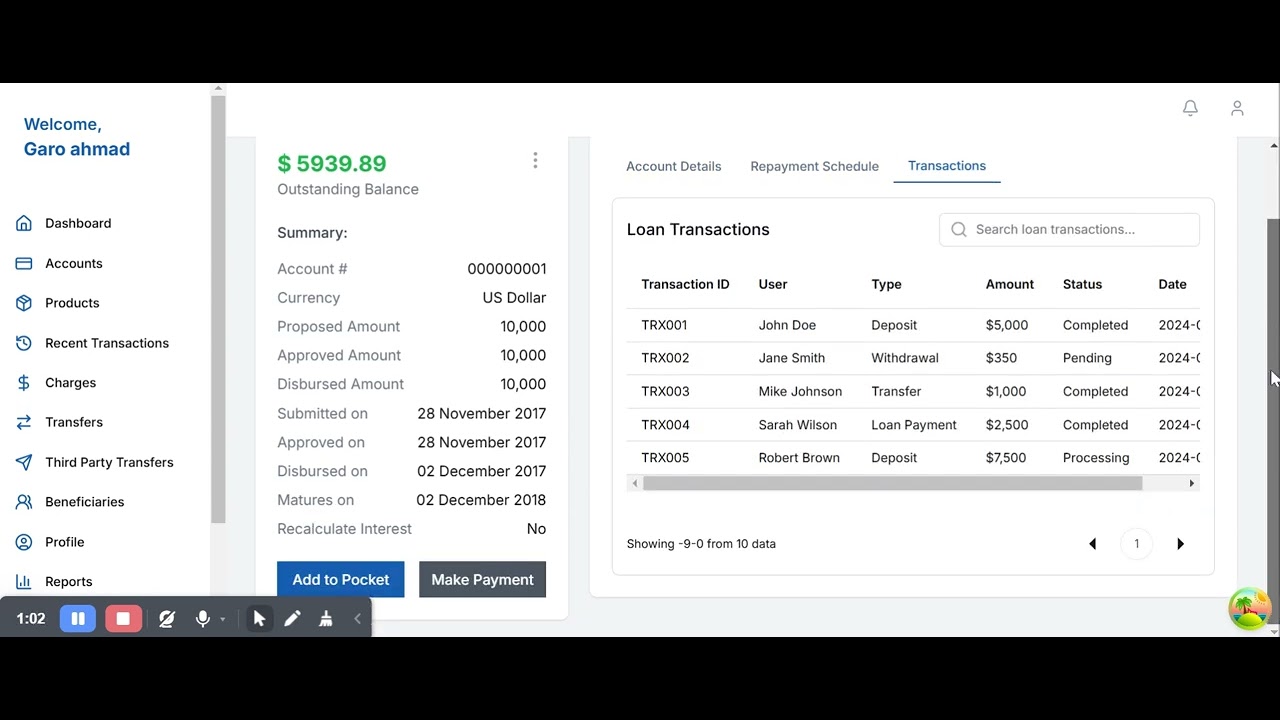Click the Make Payment button
1280x720 pixels.
point(482,579)
